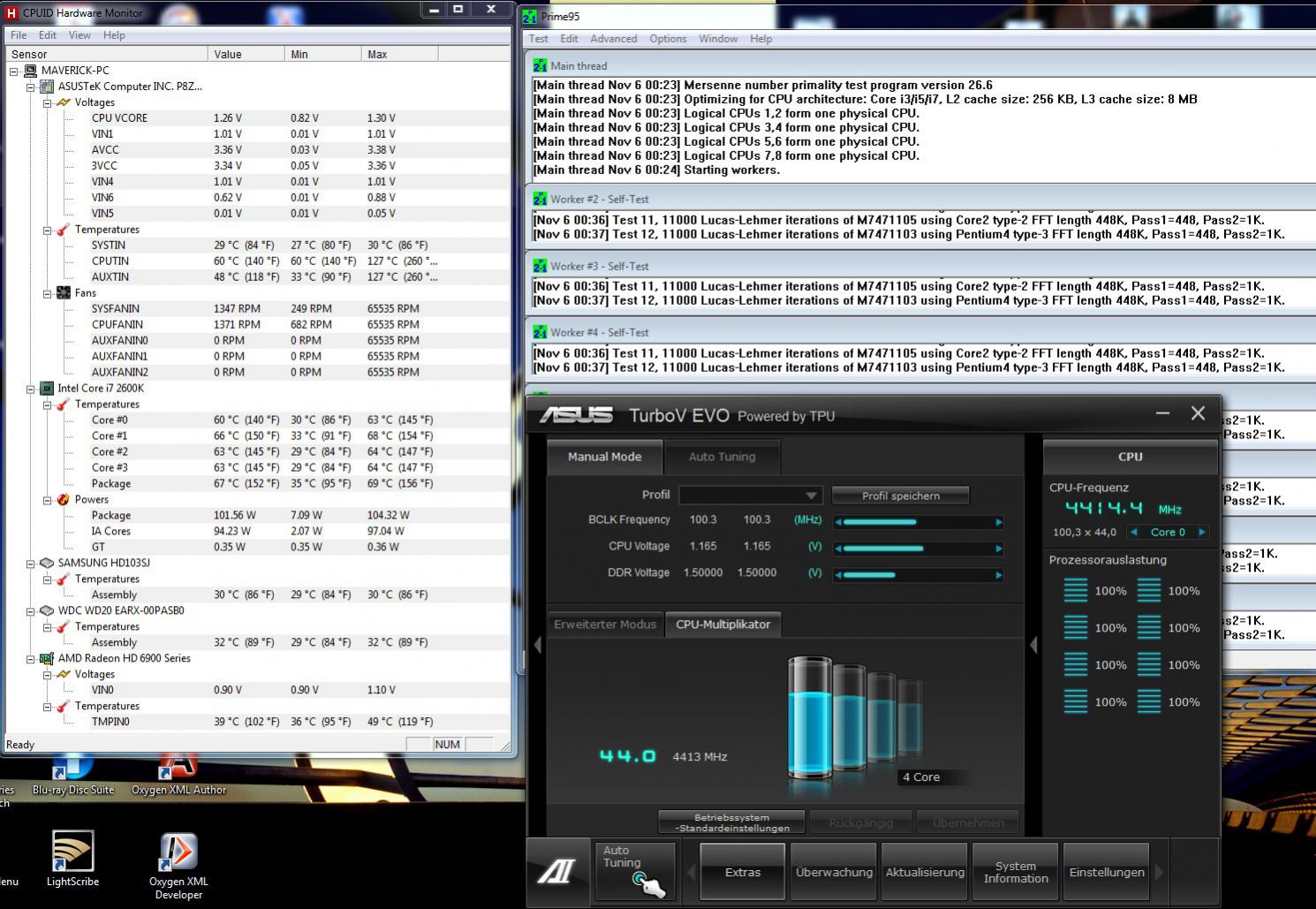Viewport: 1316px width, 909px height.
Task: Collapse the Powers group
Action: [48, 500]
